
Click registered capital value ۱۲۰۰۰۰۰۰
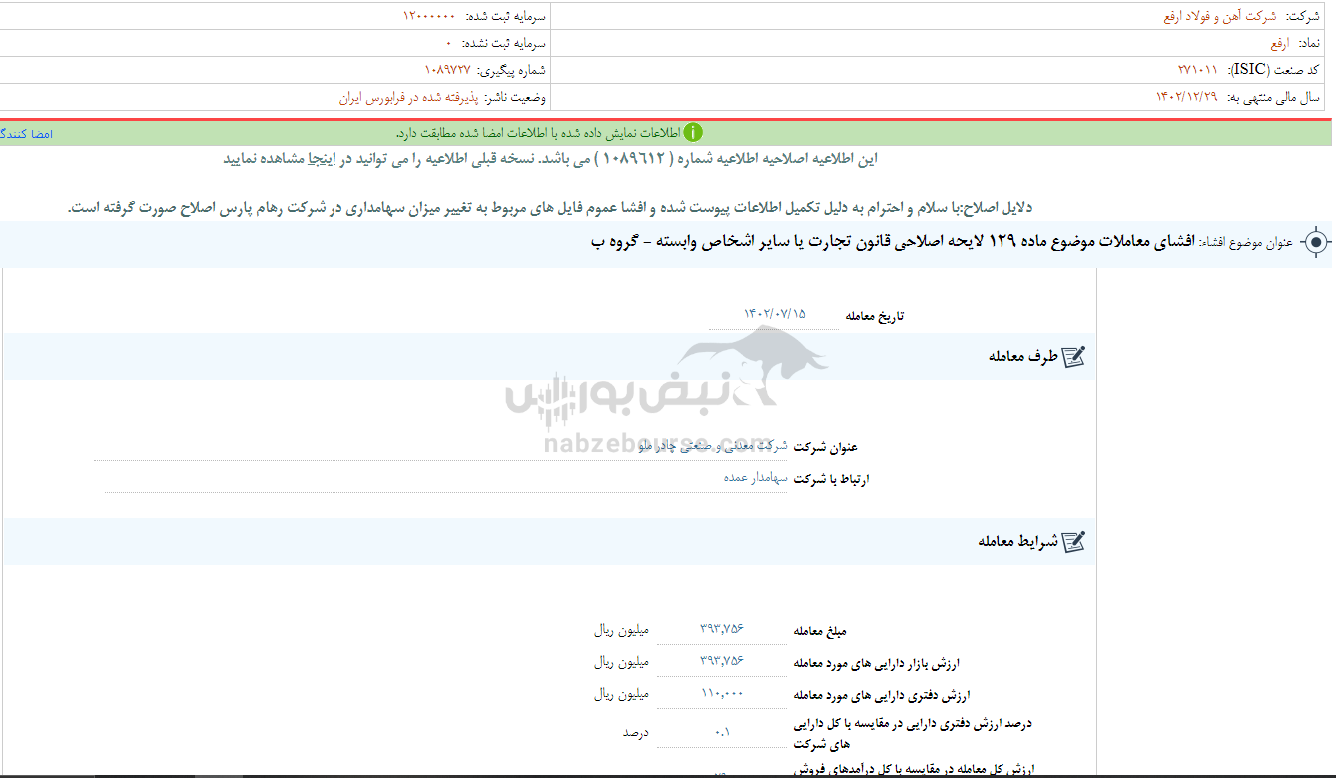429,16
